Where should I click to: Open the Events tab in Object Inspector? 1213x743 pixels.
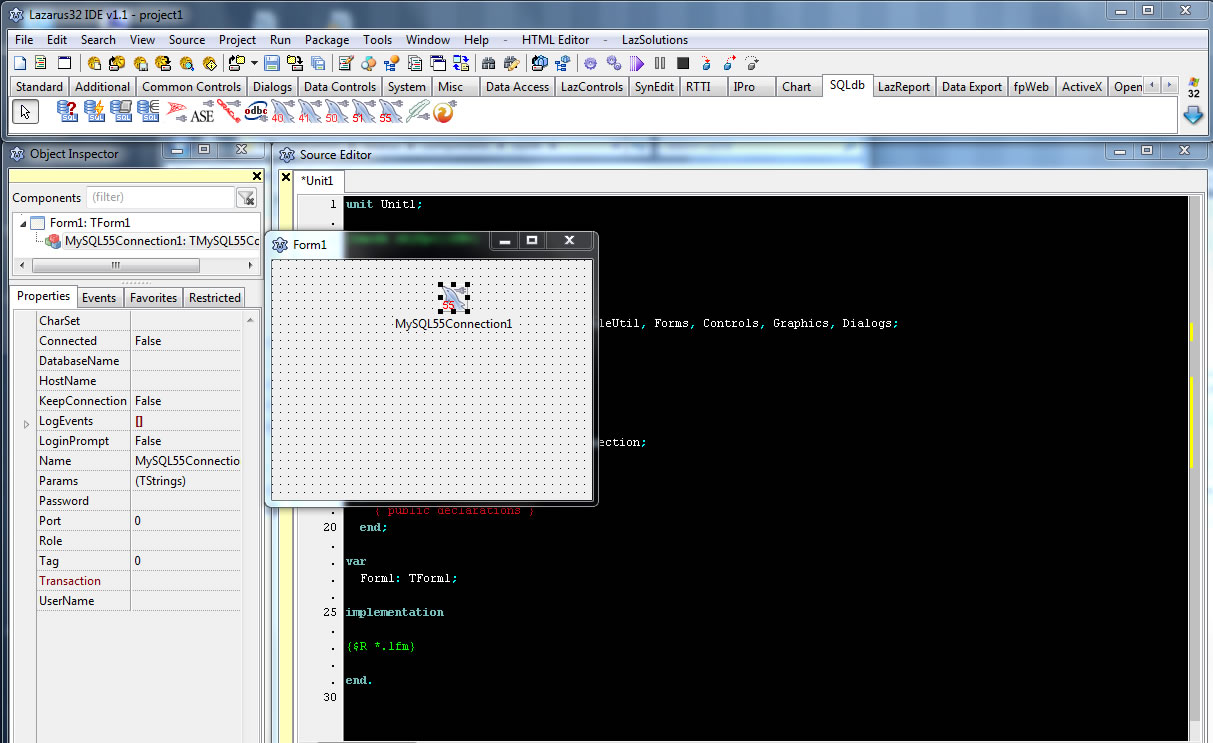click(x=99, y=297)
